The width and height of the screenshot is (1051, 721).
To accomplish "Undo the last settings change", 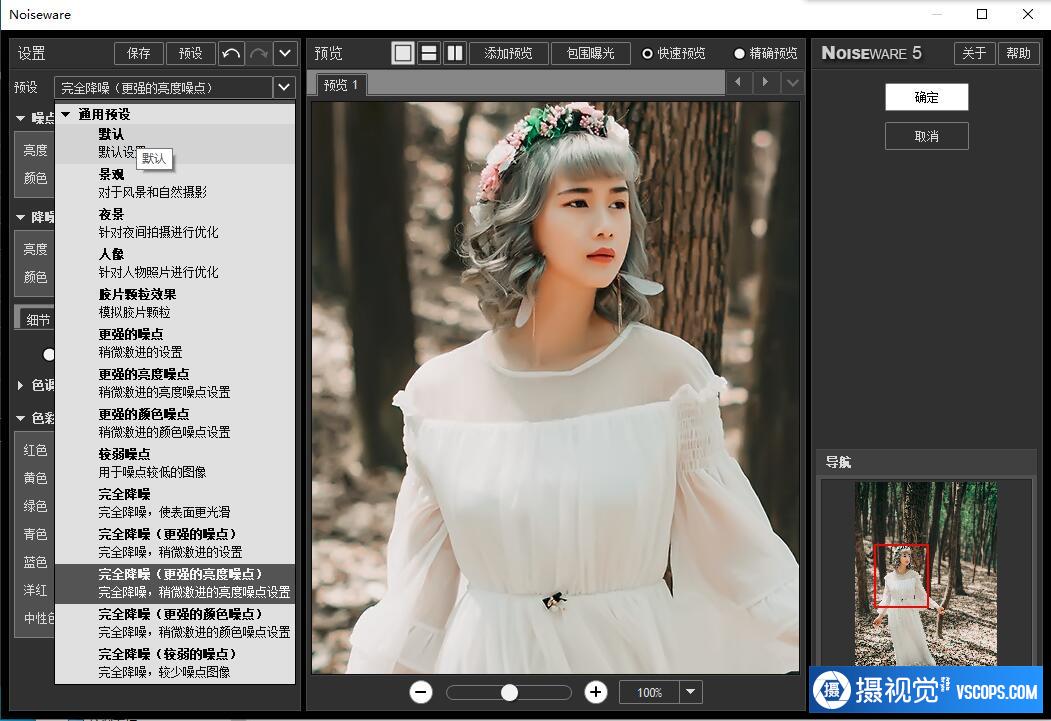I will (x=231, y=54).
